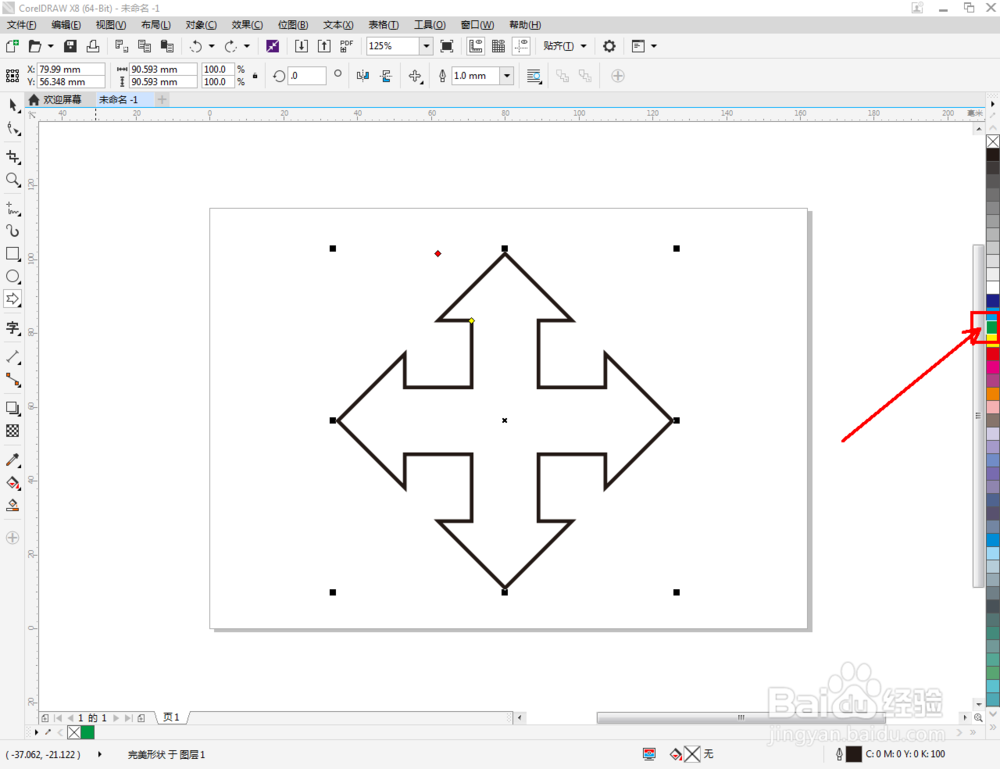
Task: Open the 效果(C) menu
Action: [247, 25]
